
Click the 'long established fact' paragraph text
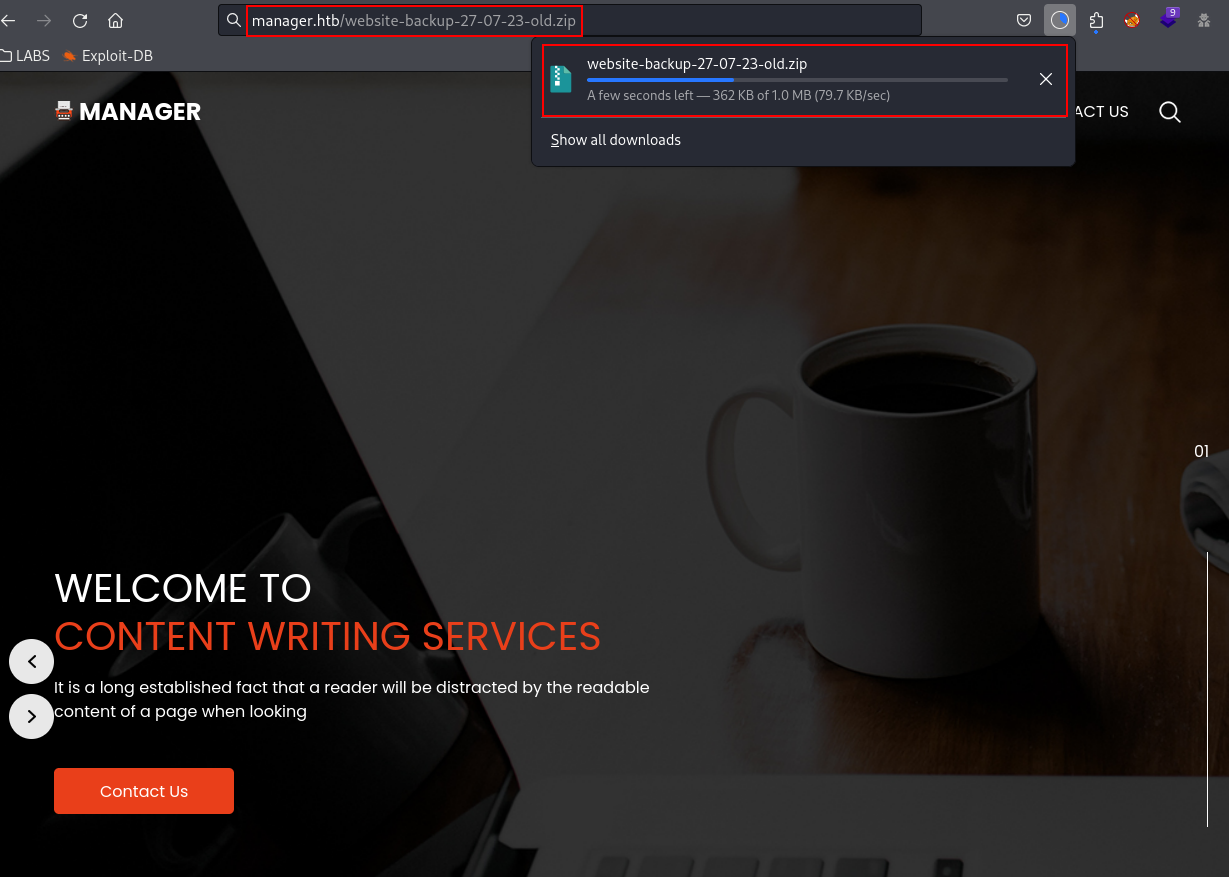352,700
